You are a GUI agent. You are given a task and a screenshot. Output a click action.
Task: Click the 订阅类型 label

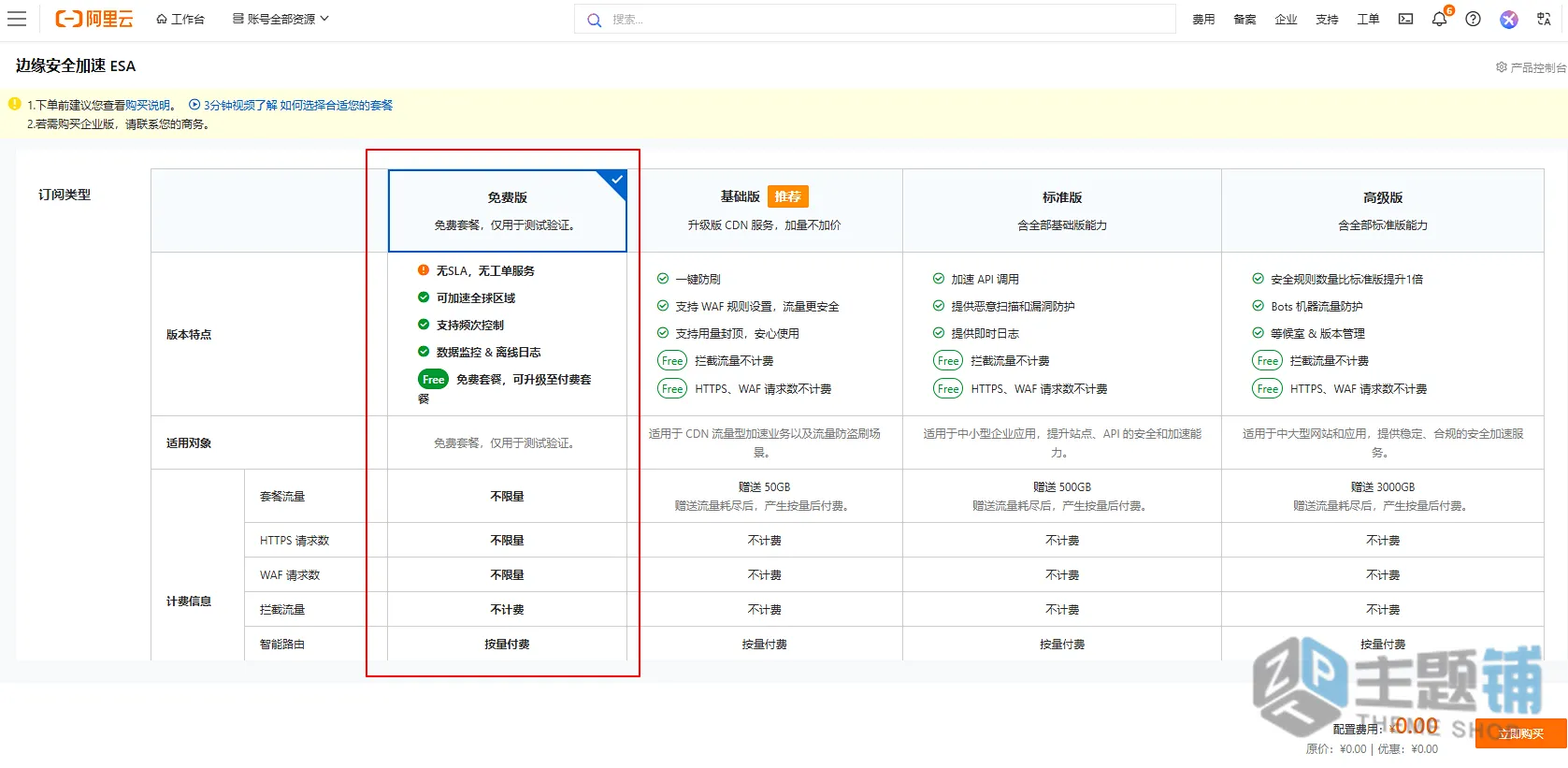pyautogui.click(x=65, y=195)
